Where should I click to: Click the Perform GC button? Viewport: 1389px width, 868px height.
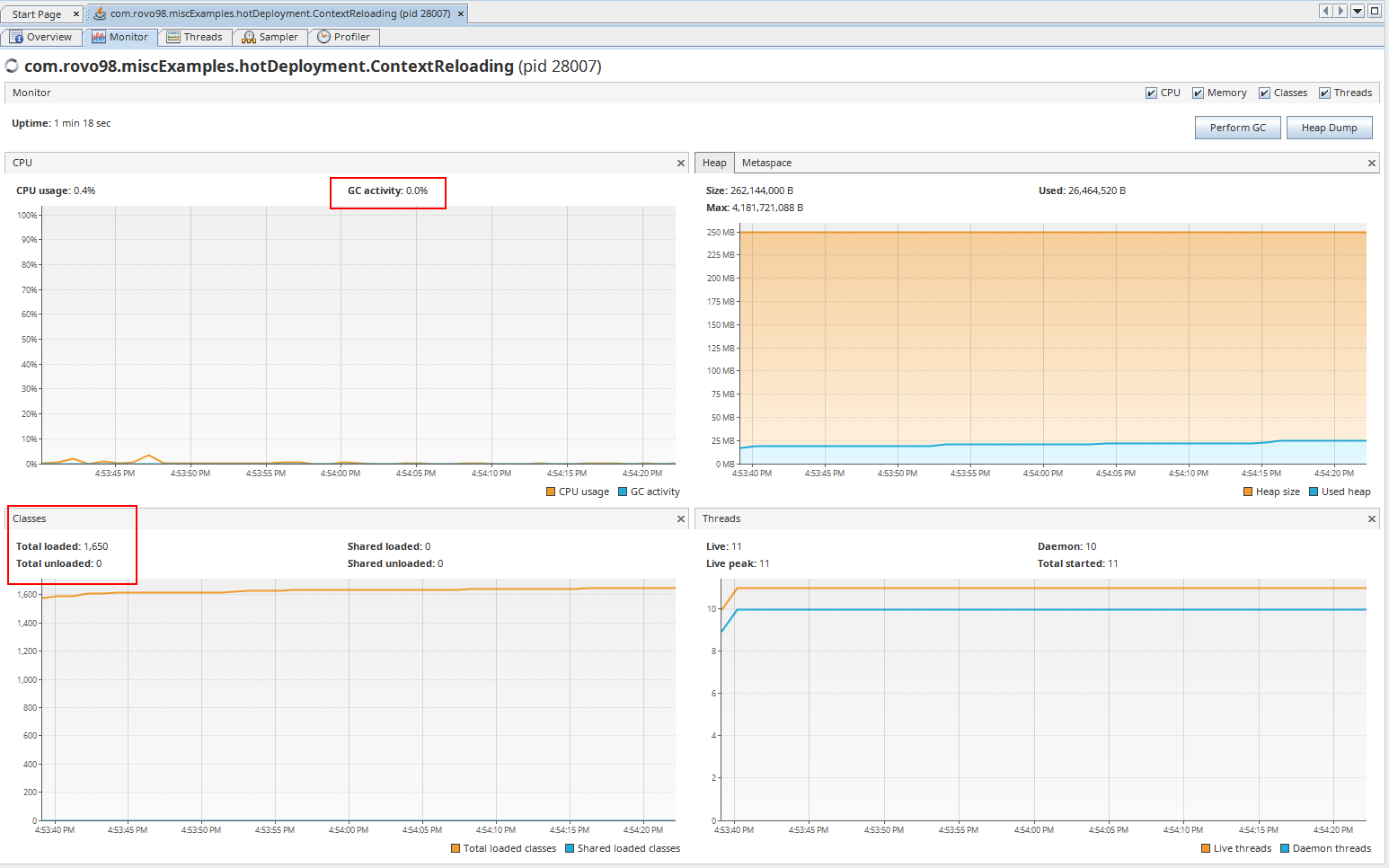(x=1237, y=128)
